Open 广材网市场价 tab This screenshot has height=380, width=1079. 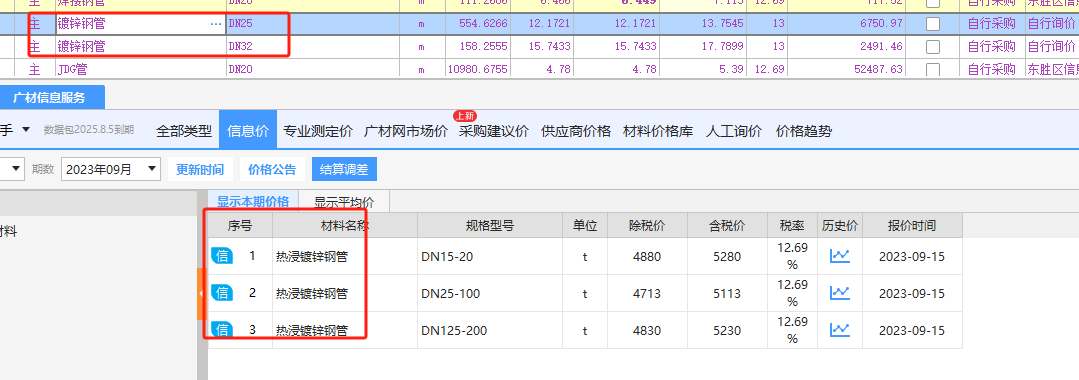405,131
